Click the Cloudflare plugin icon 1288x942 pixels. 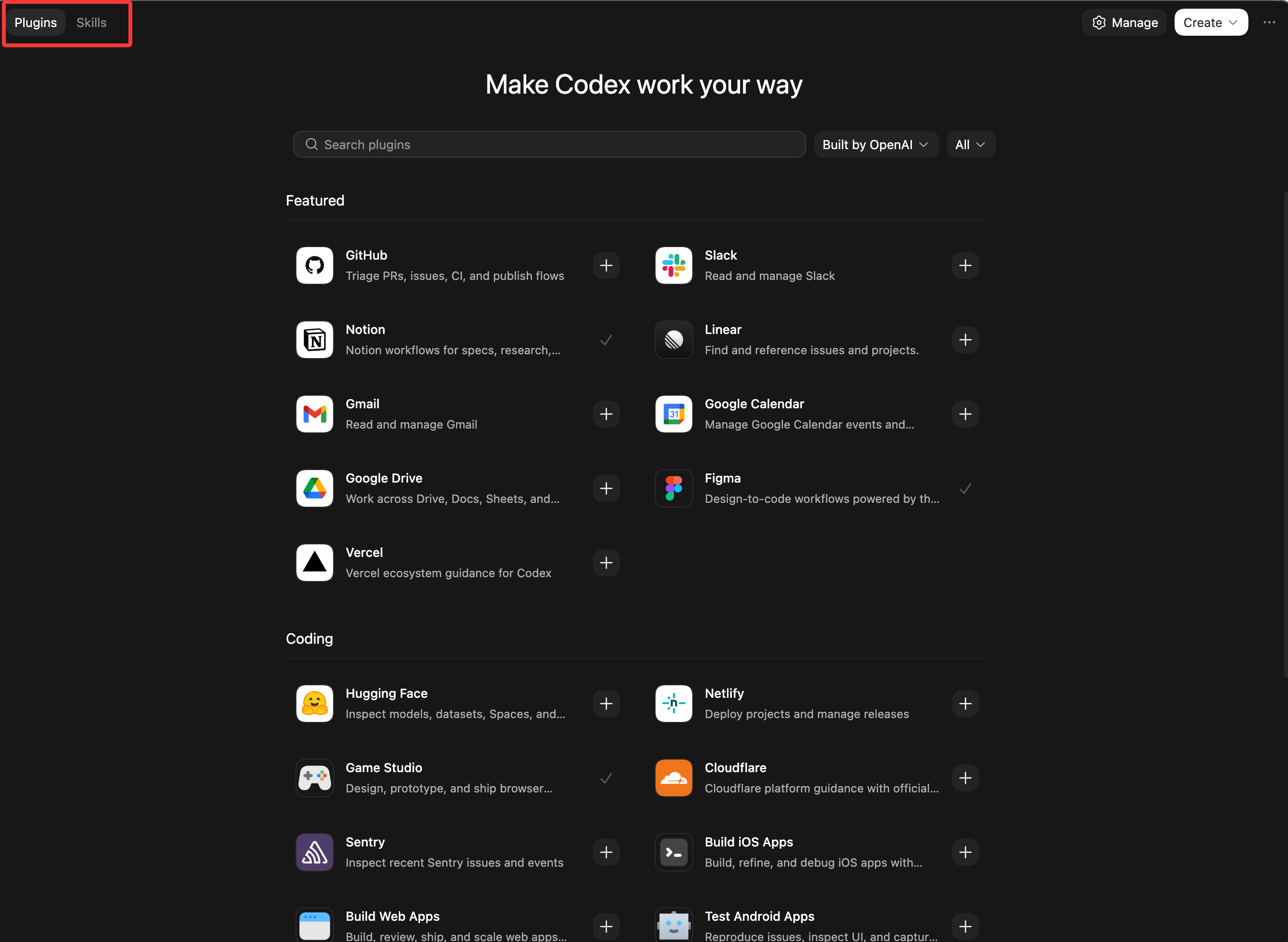673,778
